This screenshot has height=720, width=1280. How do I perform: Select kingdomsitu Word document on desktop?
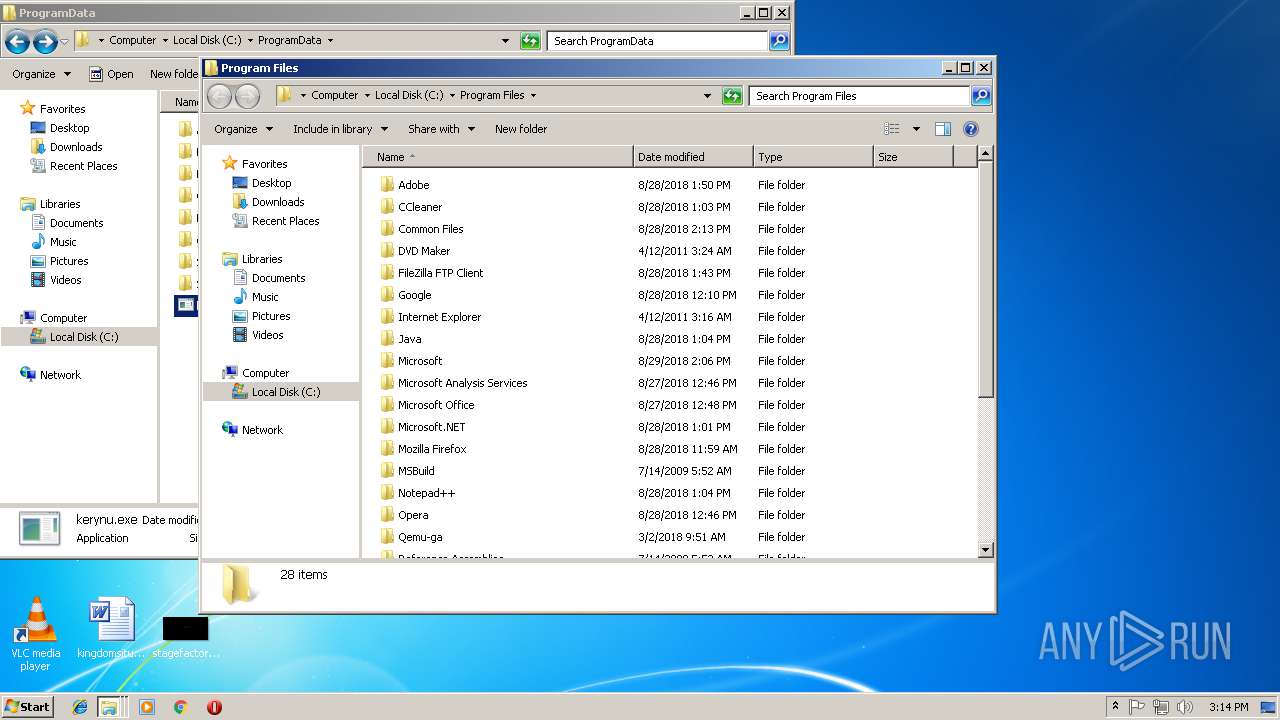111,629
